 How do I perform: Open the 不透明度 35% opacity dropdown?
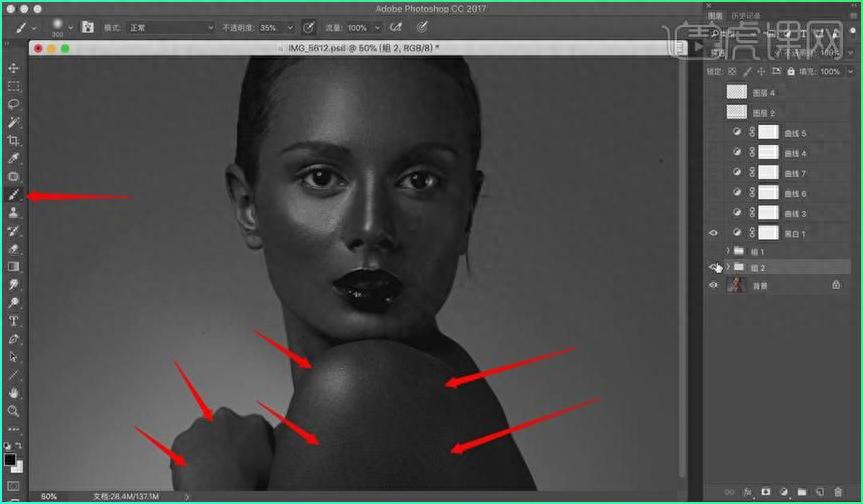click(290, 28)
